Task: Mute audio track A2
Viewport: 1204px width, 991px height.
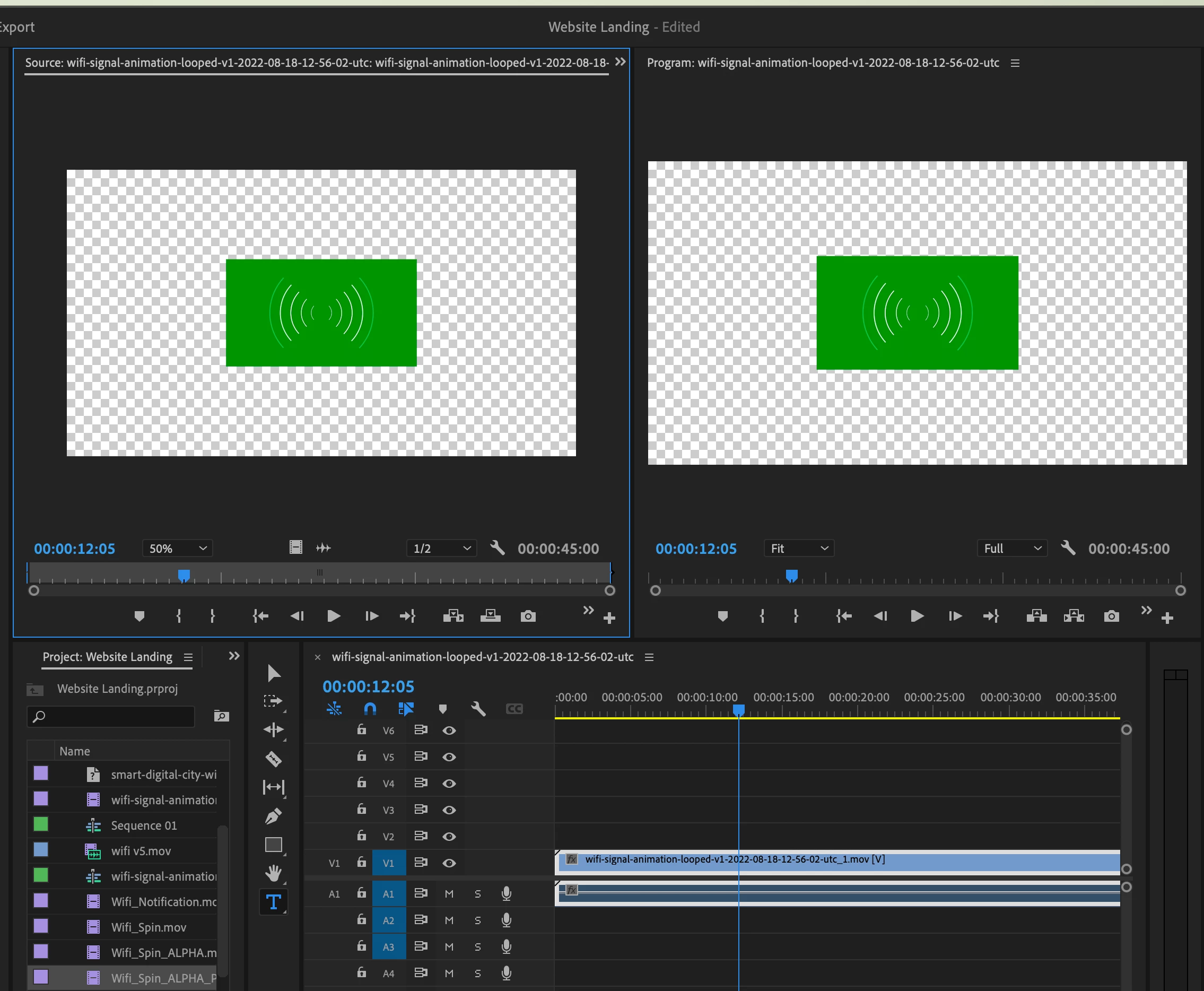Action: click(x=449, y=920)
